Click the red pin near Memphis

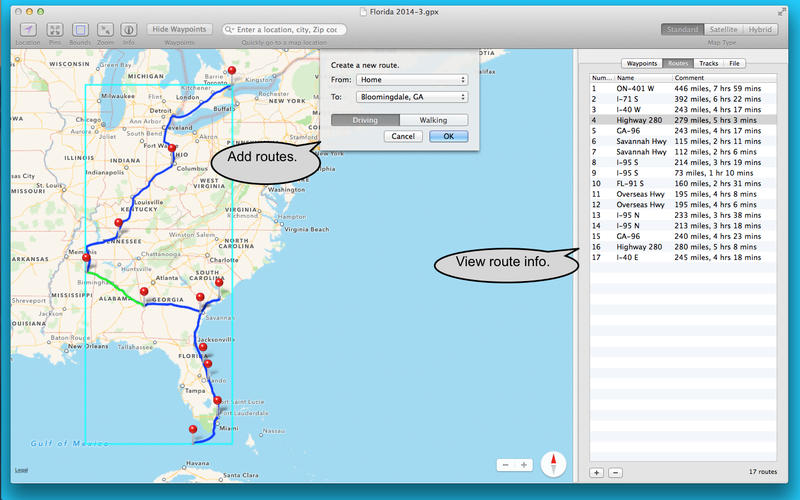(86, 258)
